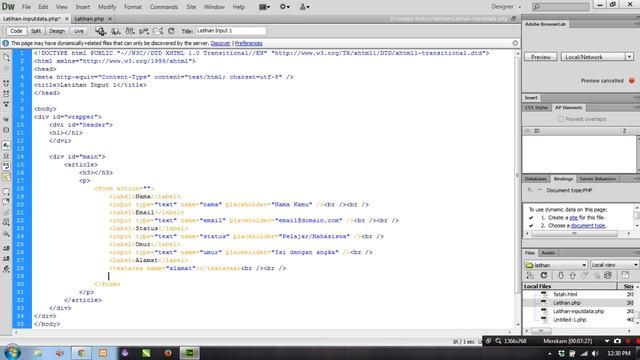Image resolution: width=640 pixels, height=360 pixels.
Task: Click the 'site' link in Bindings panel
Action: [x=573, y=218]
